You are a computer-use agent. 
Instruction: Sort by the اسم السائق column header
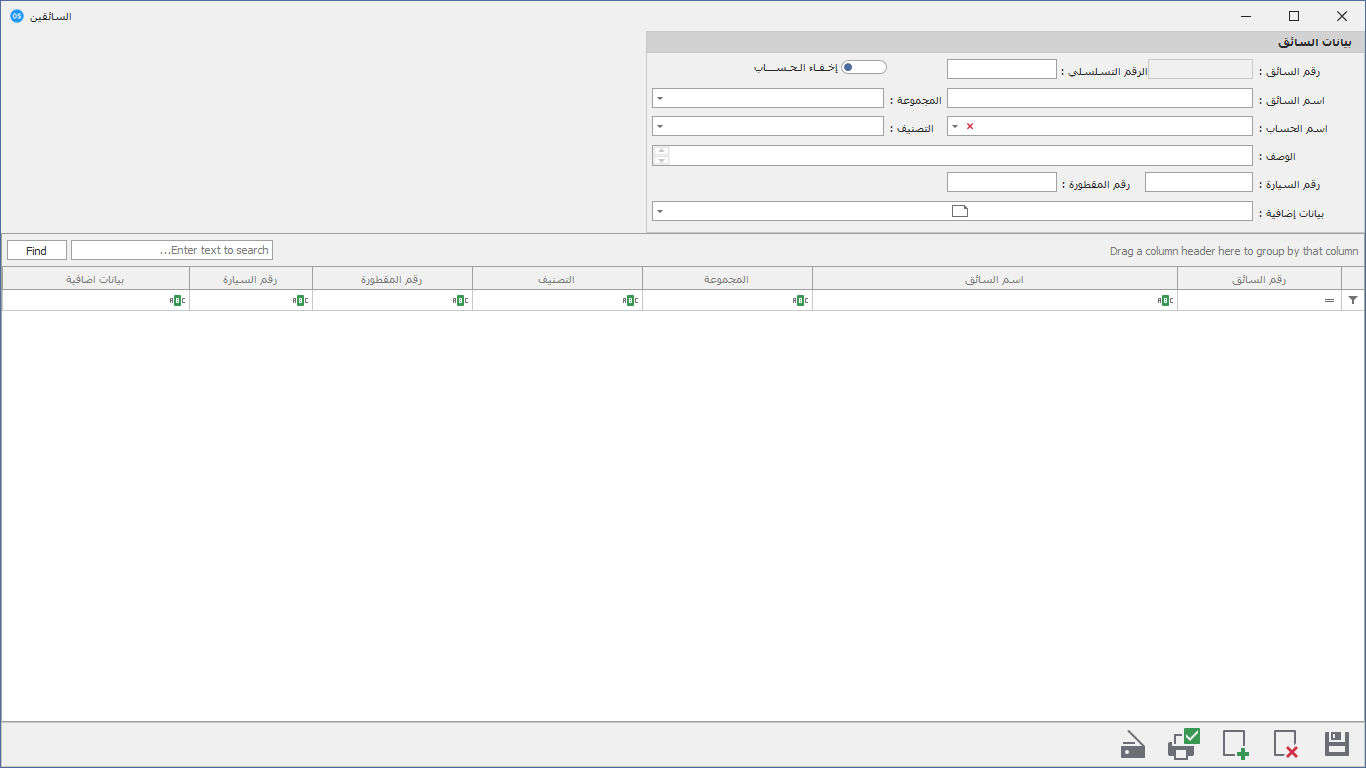point(995,279)
